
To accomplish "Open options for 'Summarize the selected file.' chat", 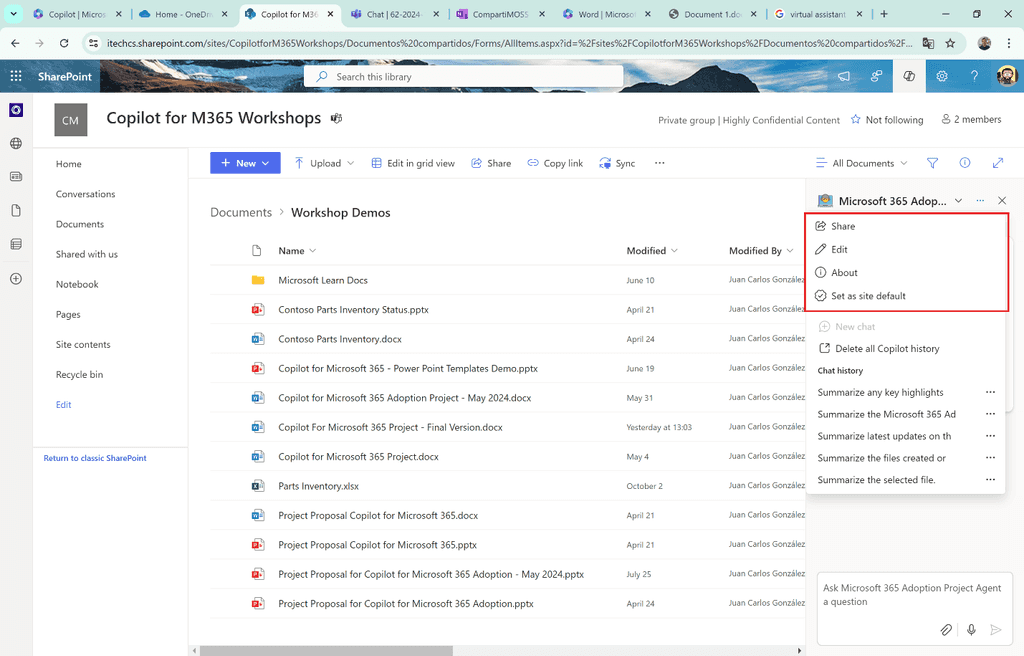I will (x=990, y=480).
